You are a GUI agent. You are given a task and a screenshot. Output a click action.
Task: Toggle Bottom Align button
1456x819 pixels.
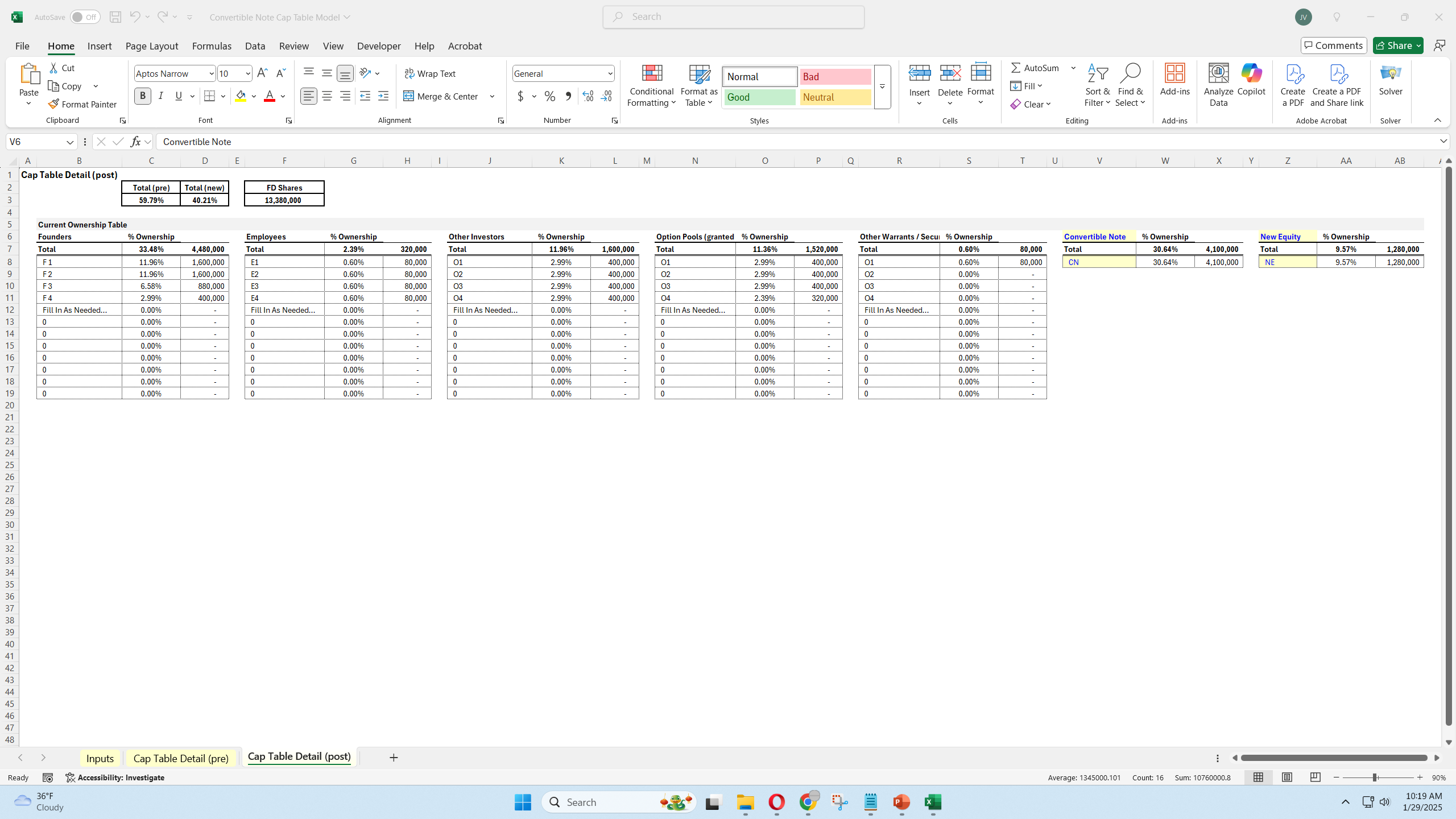345,73
